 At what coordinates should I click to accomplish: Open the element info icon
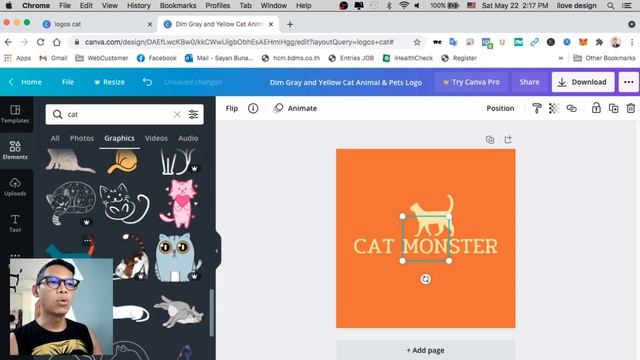click(x=253, y=108)
